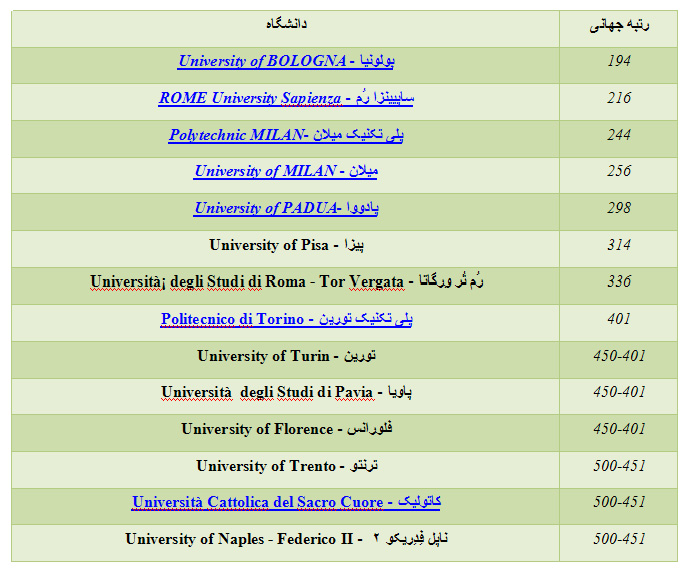Click the rank value 314
The height and width of the screenshot is (581, 692).
619,245
